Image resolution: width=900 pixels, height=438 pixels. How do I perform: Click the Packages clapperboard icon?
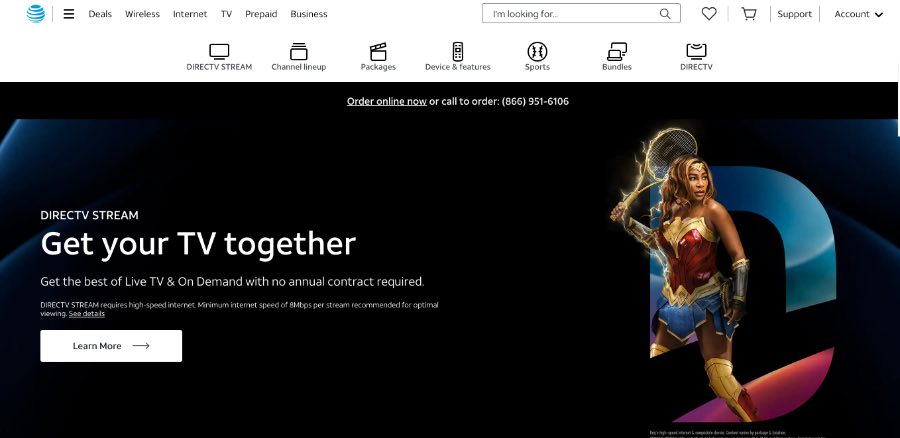(x=378, y=52)
